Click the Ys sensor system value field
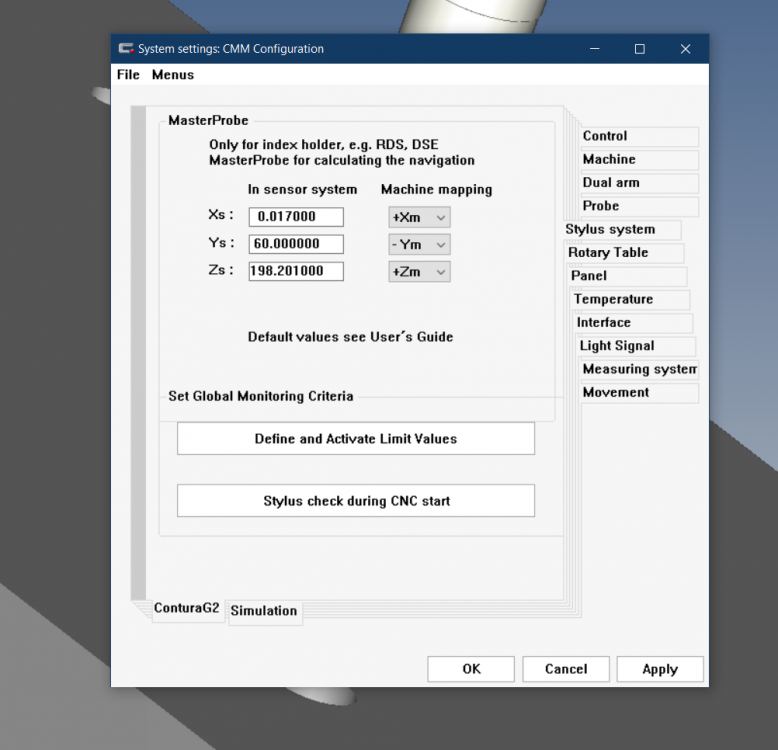The height and width of the screenshot is (750, 778). tap(296, 244)
